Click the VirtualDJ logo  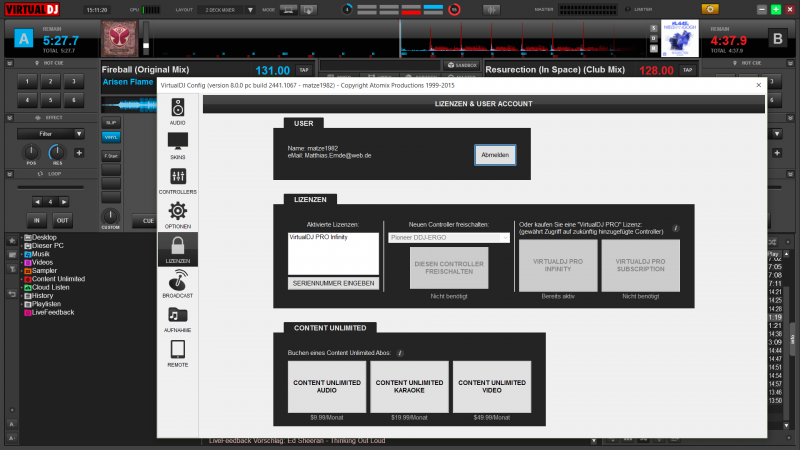[x=32, y=9]
